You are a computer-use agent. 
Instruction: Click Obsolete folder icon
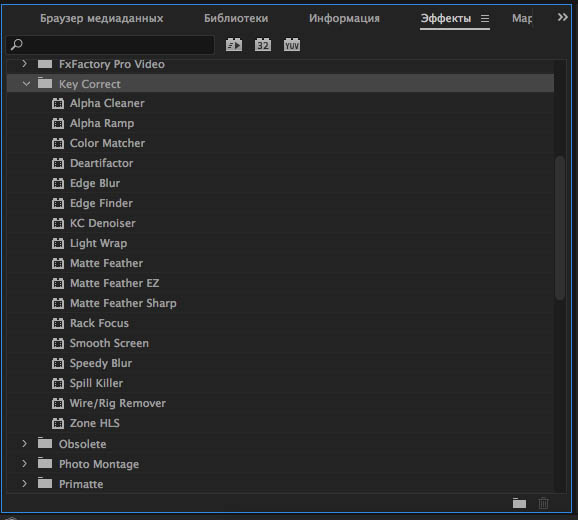(45, 443)
